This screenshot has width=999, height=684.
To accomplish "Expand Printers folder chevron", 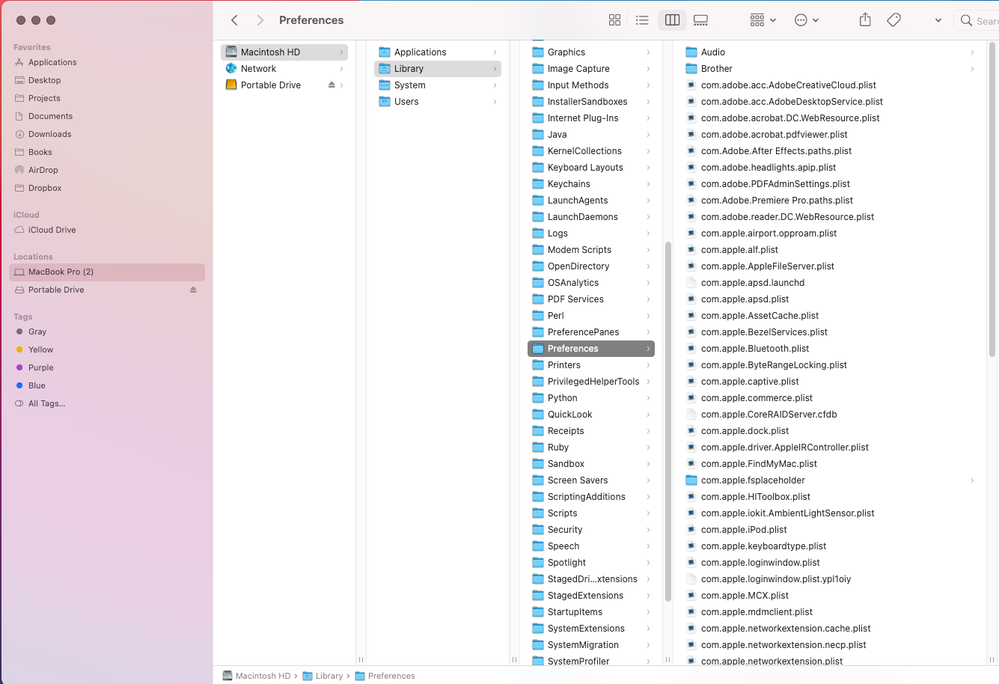I will (649, 366).
